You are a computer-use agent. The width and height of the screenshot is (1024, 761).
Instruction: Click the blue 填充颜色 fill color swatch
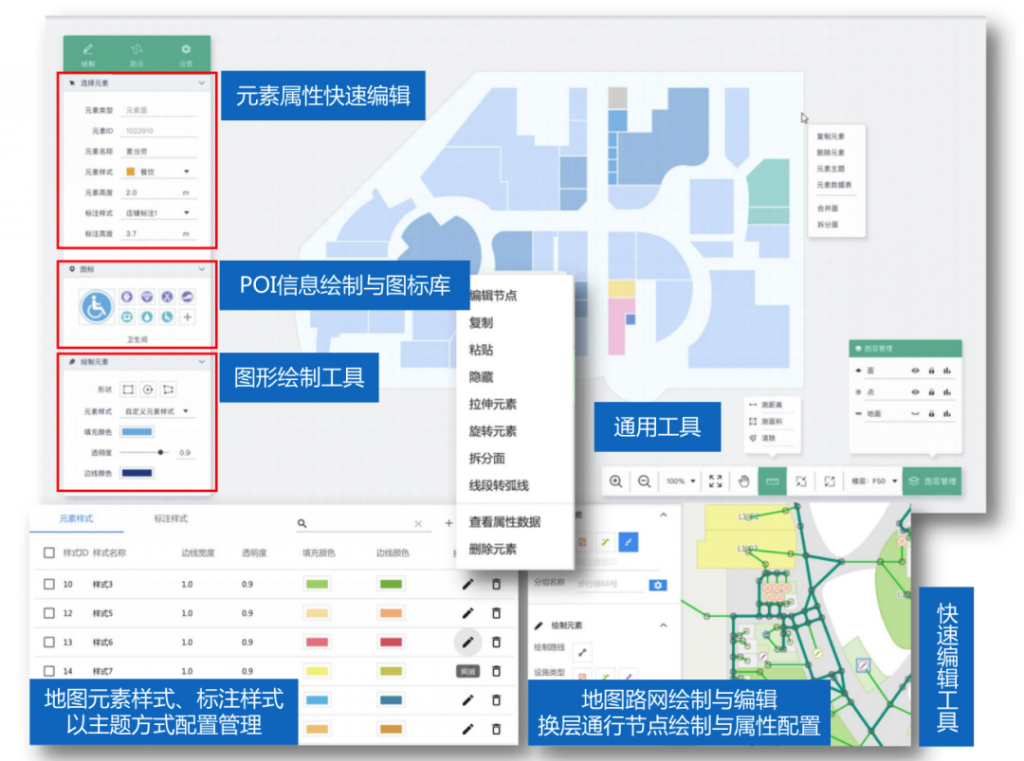click(137, 432)
